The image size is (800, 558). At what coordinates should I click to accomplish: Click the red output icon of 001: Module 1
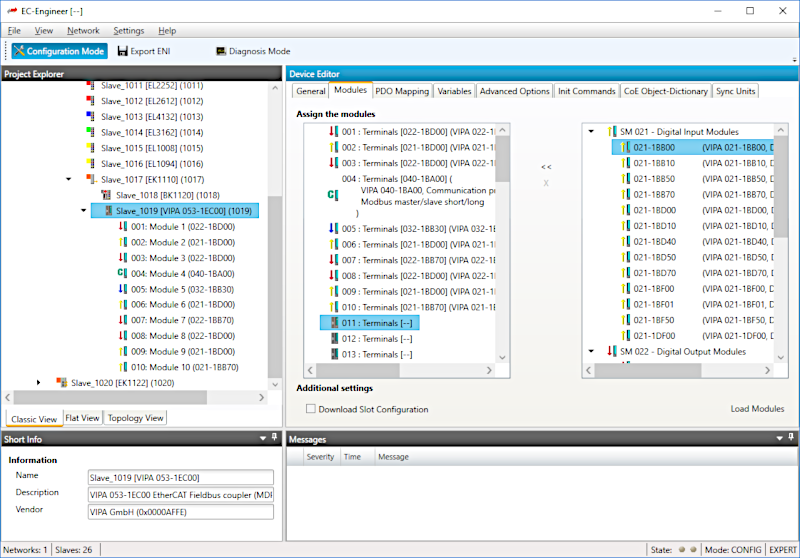(122, 226)
